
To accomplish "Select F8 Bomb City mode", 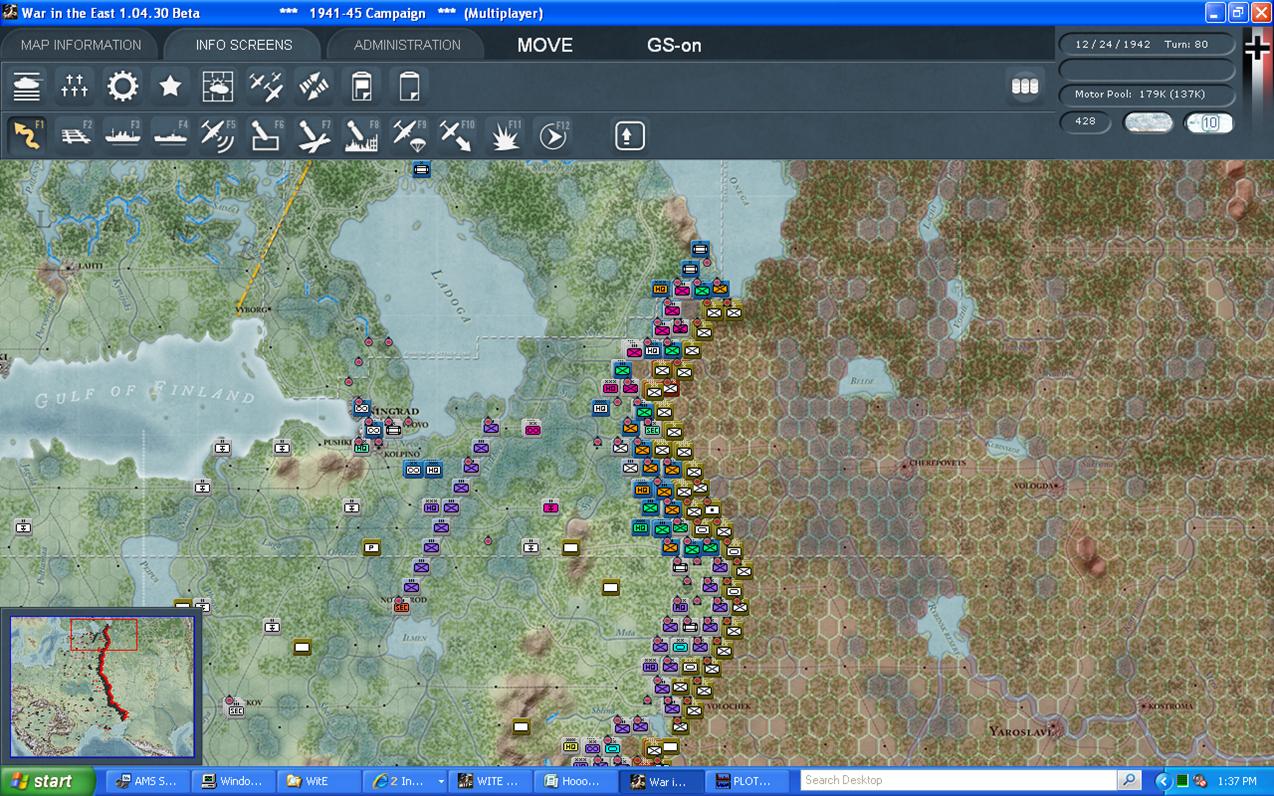I will pyautogui.click(x=362, y=135).
